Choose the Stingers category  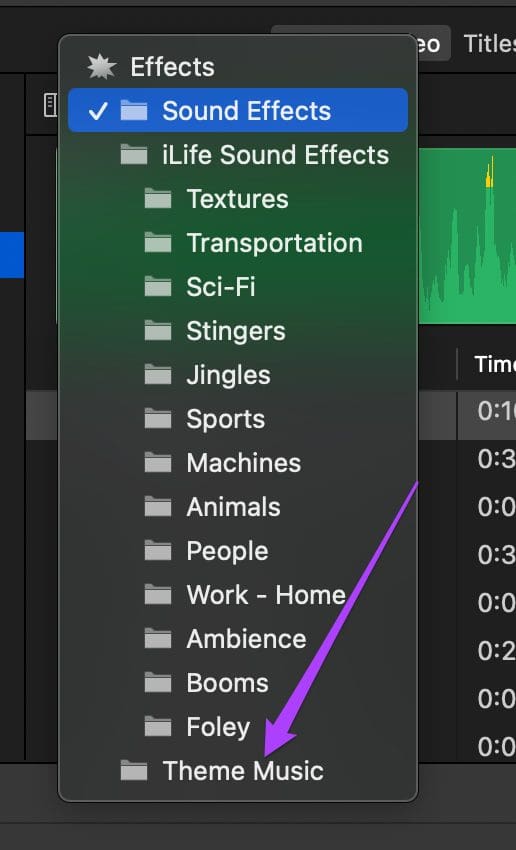238,331
